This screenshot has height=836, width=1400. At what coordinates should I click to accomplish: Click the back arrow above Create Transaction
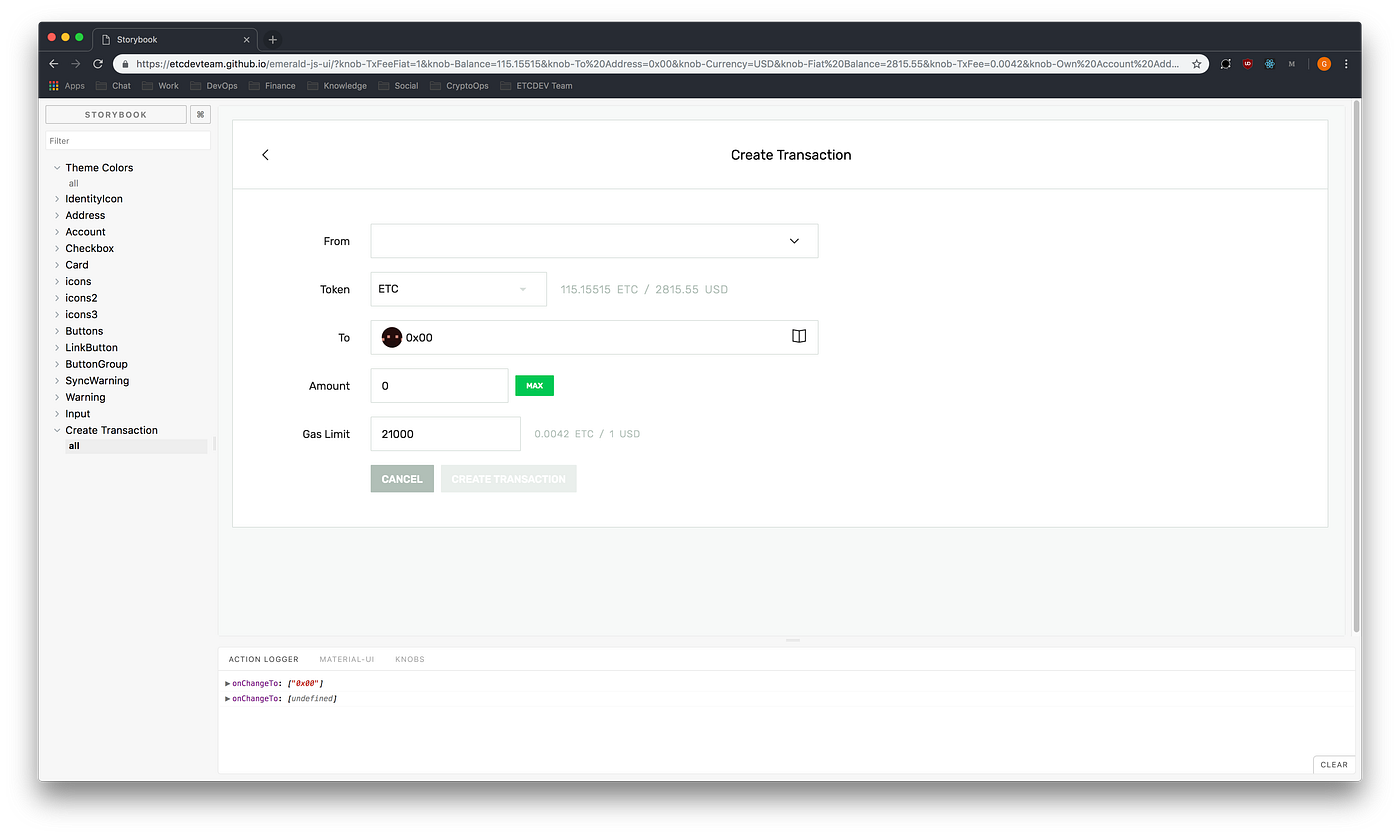(265, 154)
